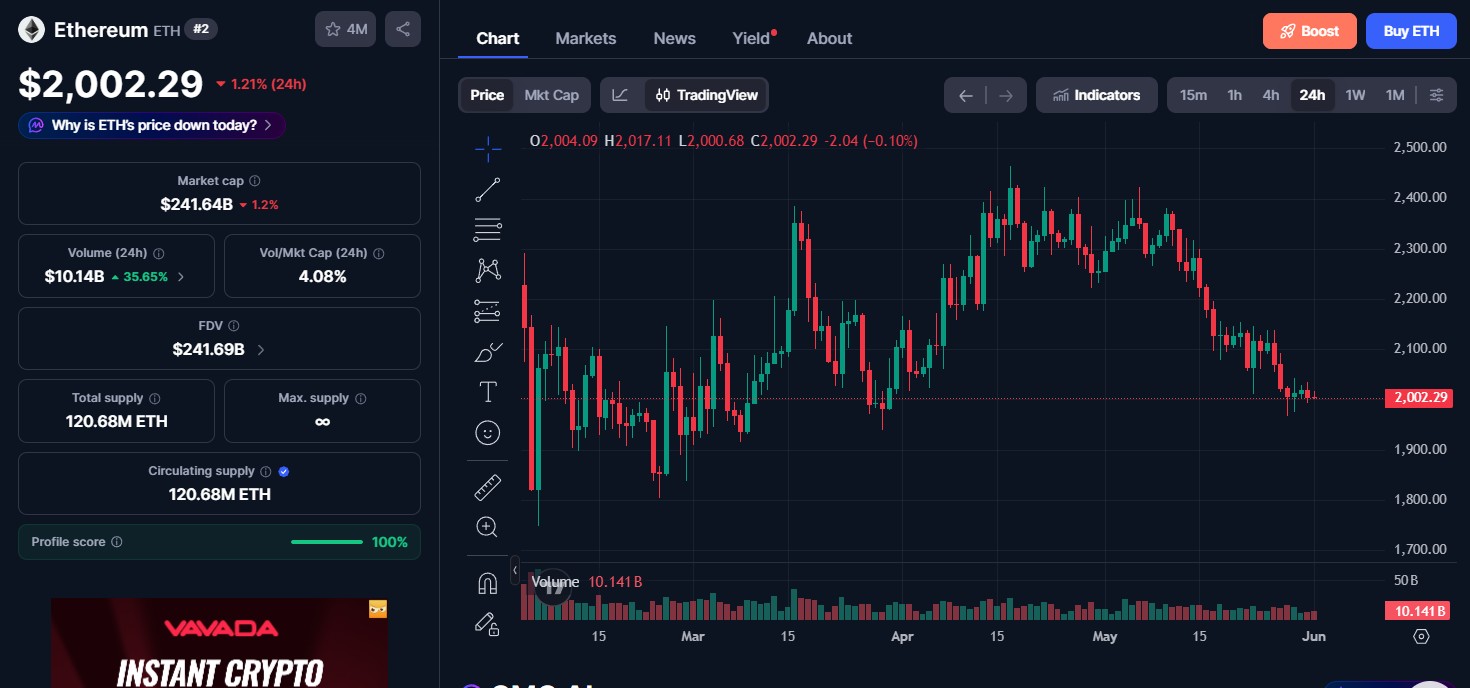Click the verified badge by Circulating supply
The height and width of the screenshot is (688, 1470).
pyautogui.click(x=284, y=471)
